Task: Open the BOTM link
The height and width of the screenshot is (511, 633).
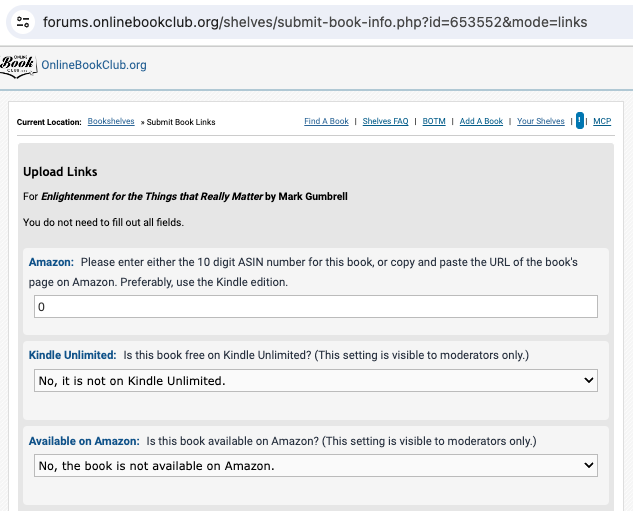Action: 434,121
